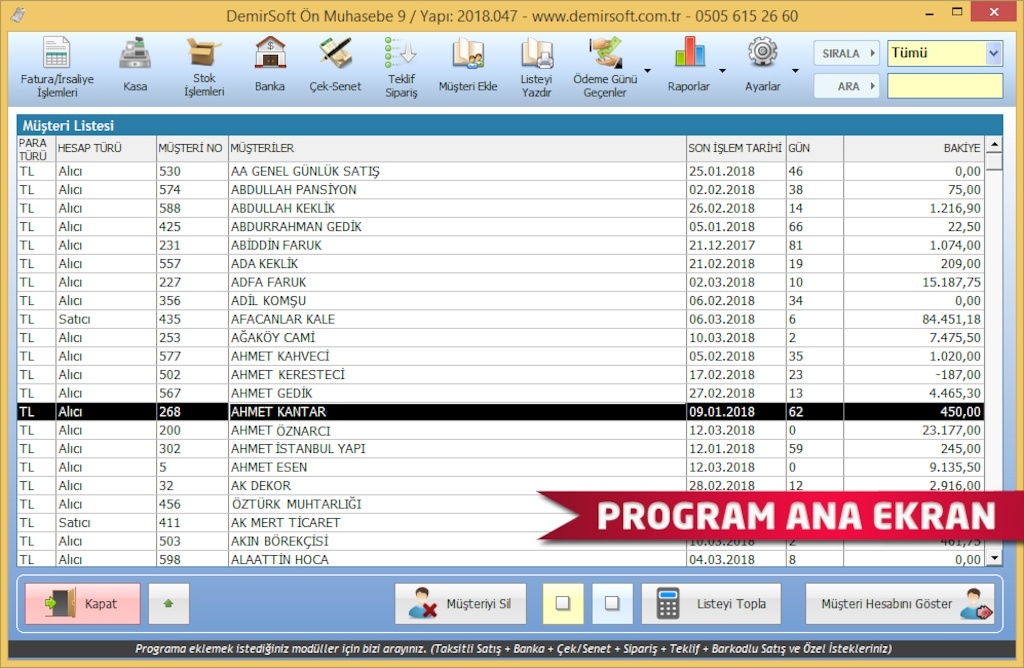Image resolution: width=1024 pixels, height=668 pixels.
Task: Click the highlighted AHMET KANTAR row
Action: tap(500, 411)
